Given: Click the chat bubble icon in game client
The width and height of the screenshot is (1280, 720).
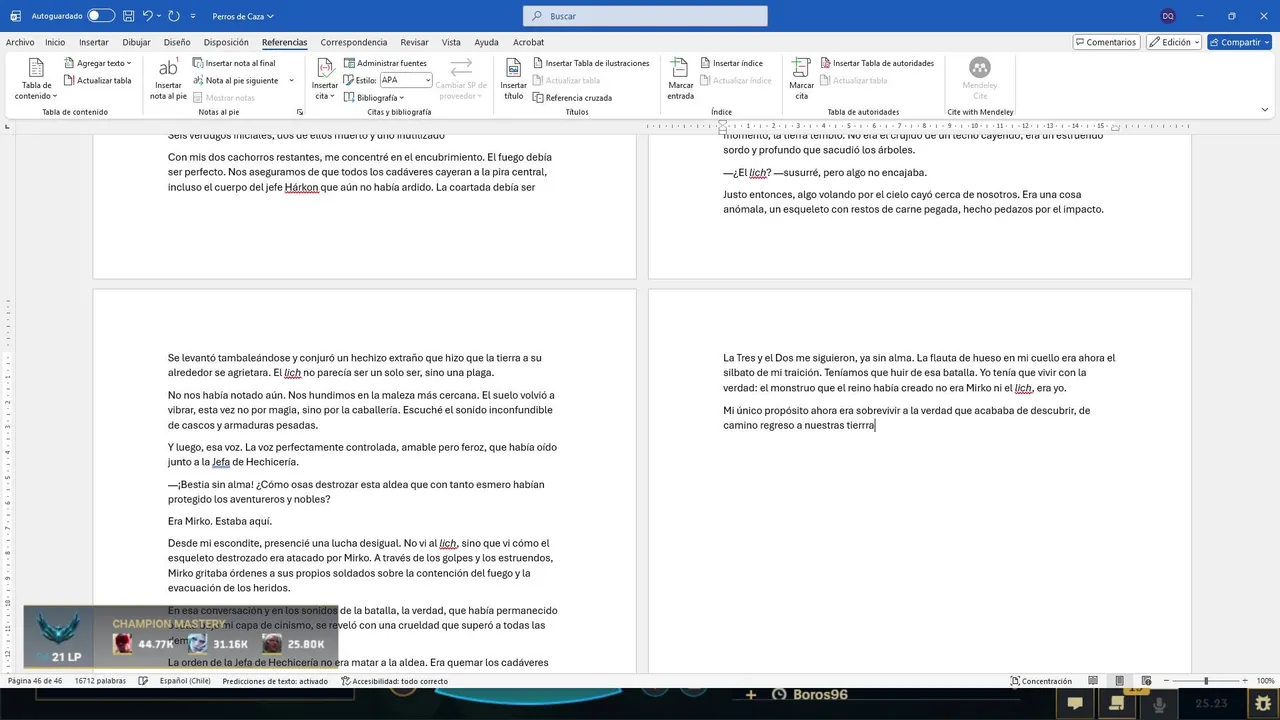Looking at the screenshot, I should pyautogui.click(x=1075, y=703).
